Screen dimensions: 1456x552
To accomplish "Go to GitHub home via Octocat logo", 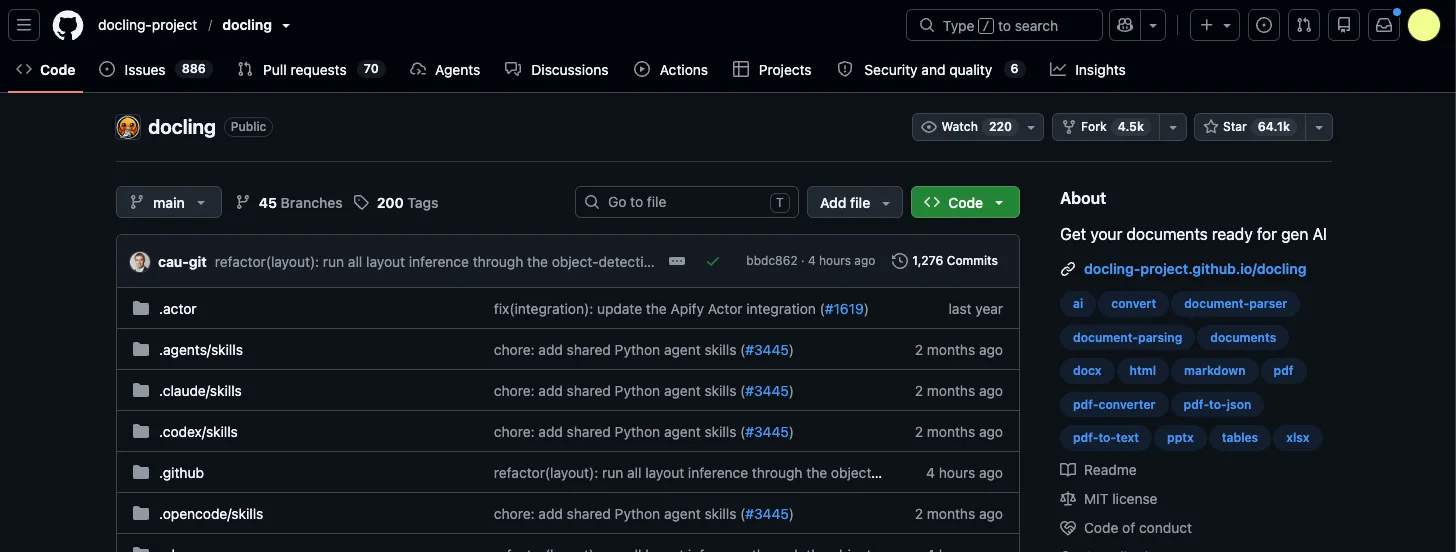I will click(68, 25).
